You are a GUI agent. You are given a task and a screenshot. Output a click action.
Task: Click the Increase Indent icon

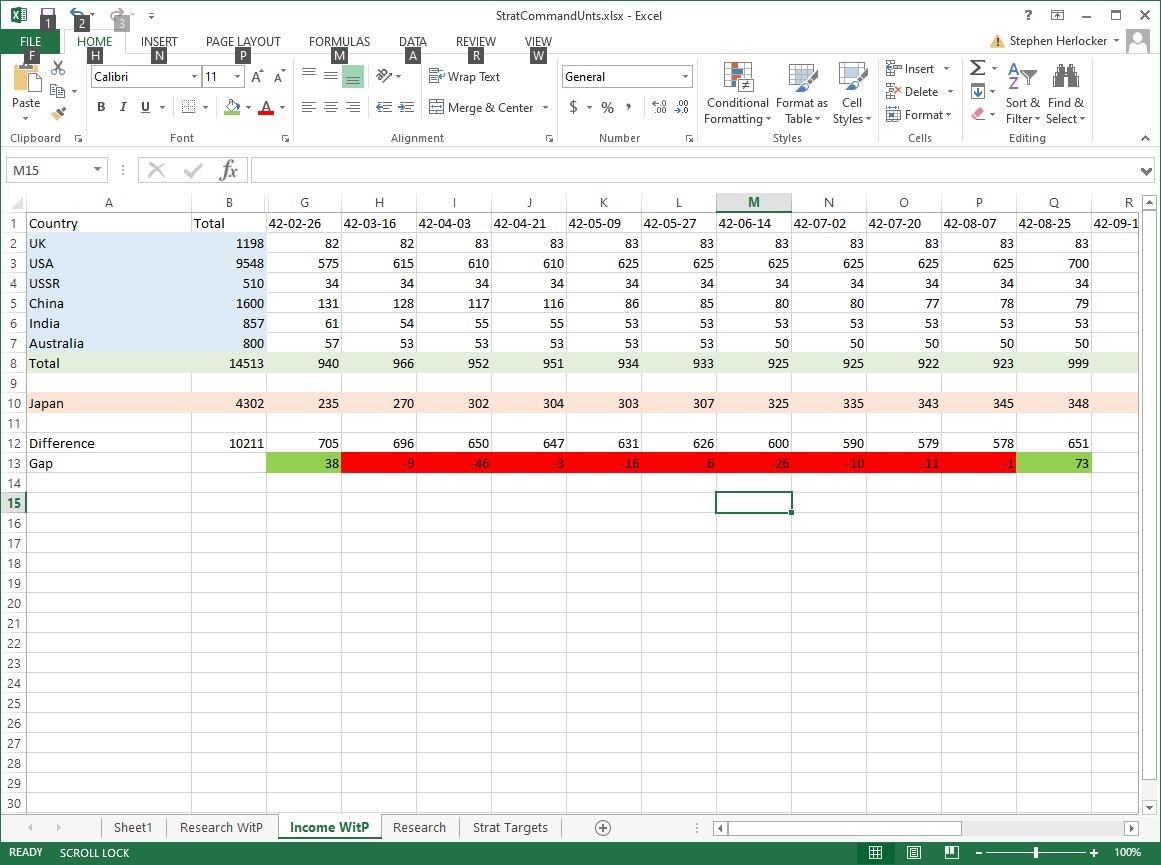pos(406,107)
